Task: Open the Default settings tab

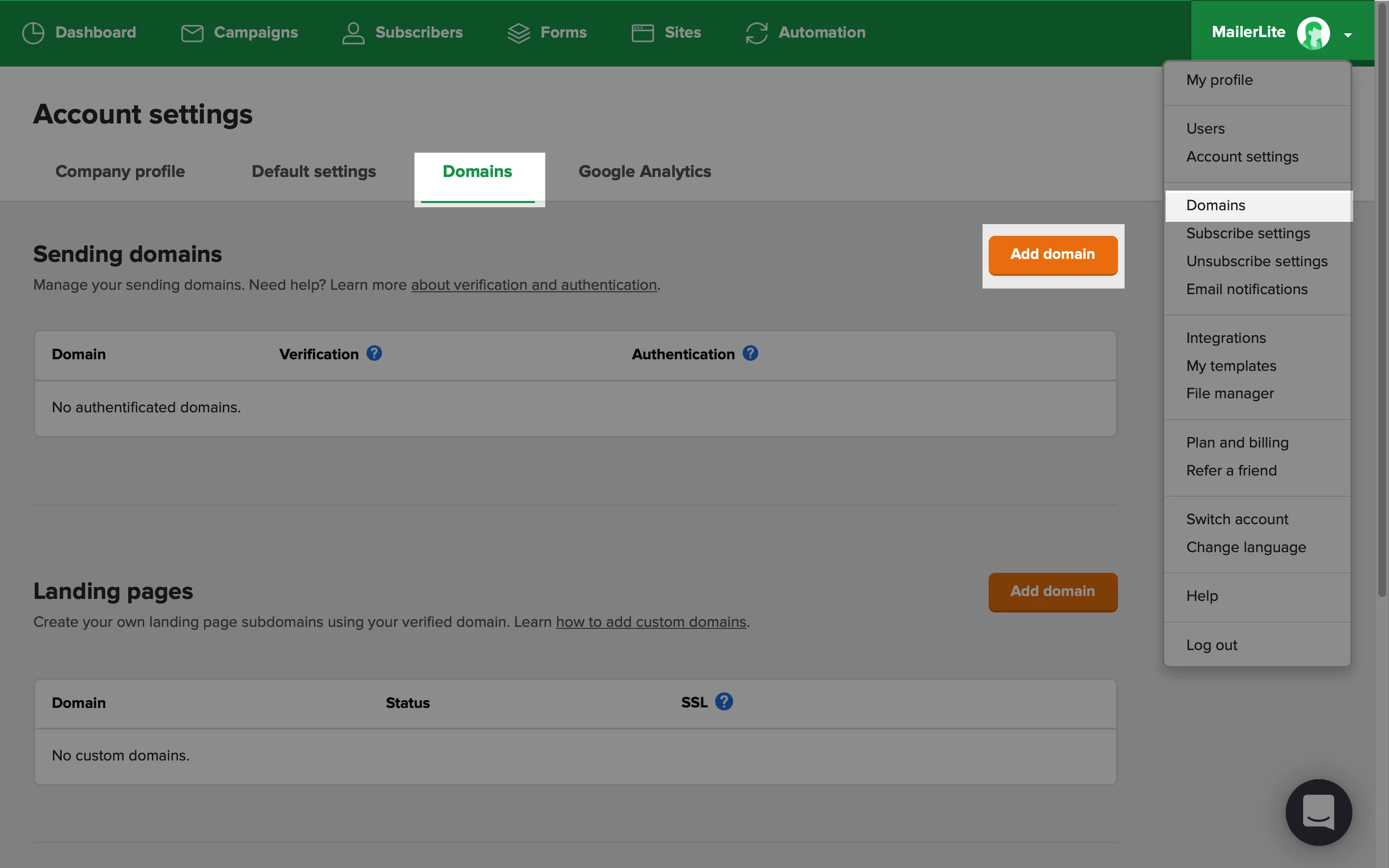Action: (313, 171)
